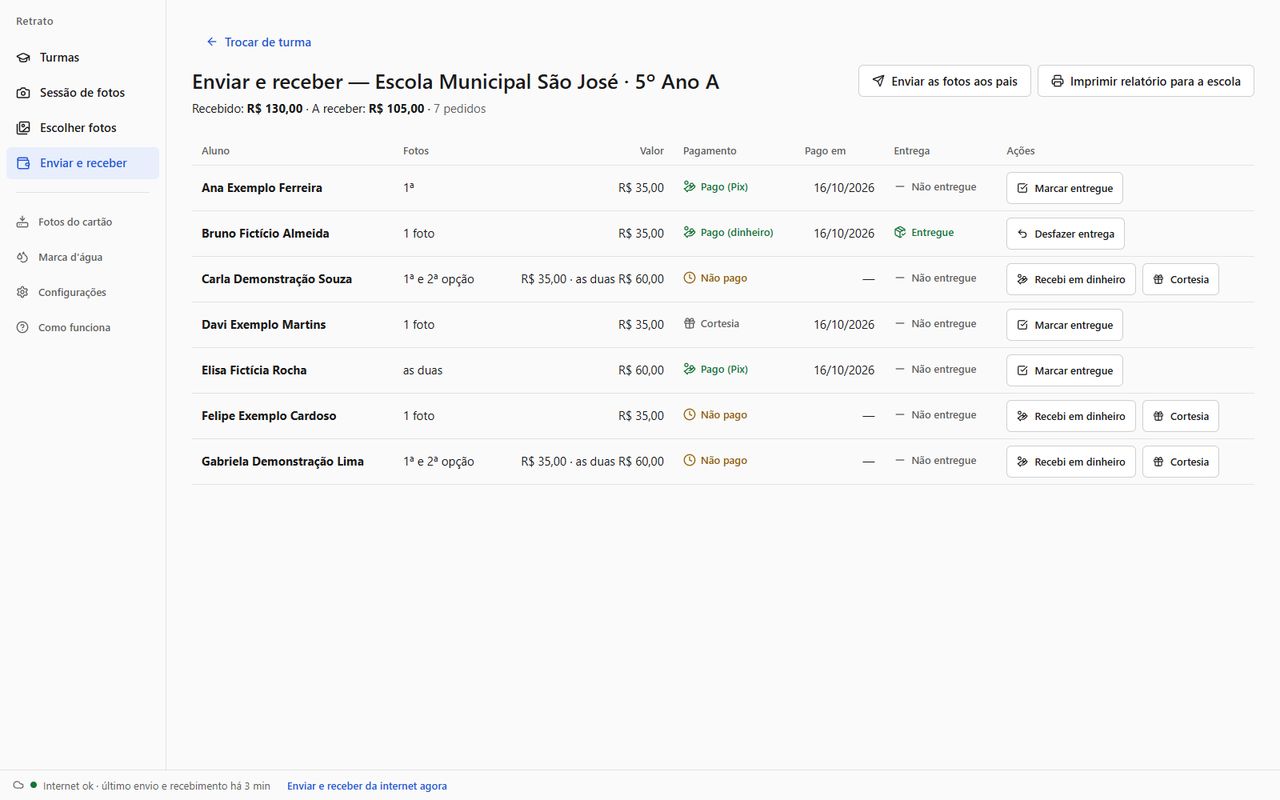Click Enviar as fotos aos pais
Viewport: 1280px width, 800px height.
944,81
